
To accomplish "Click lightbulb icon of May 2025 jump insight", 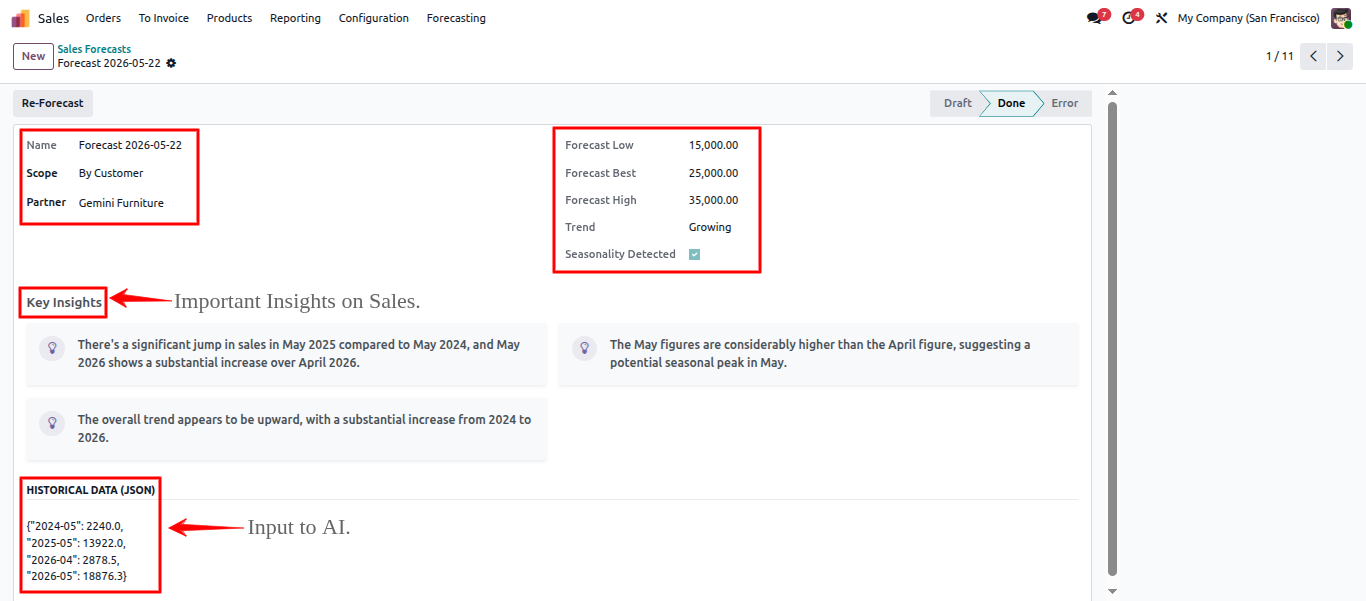I will point(52,348).
